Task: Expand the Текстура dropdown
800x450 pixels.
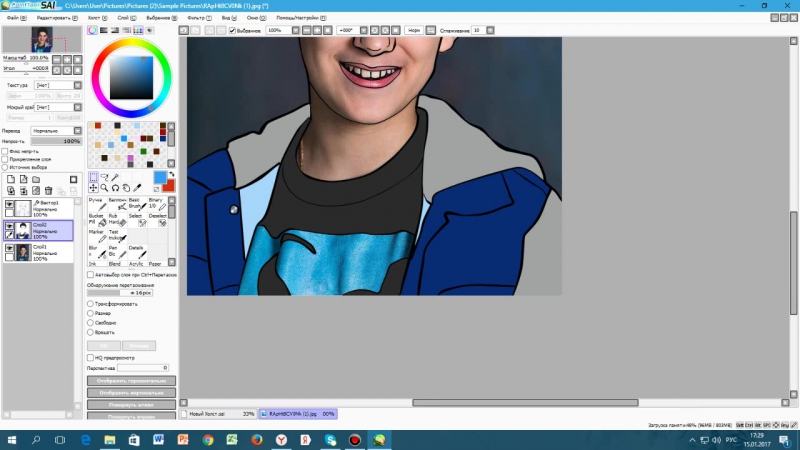Action: click(55, 85)
